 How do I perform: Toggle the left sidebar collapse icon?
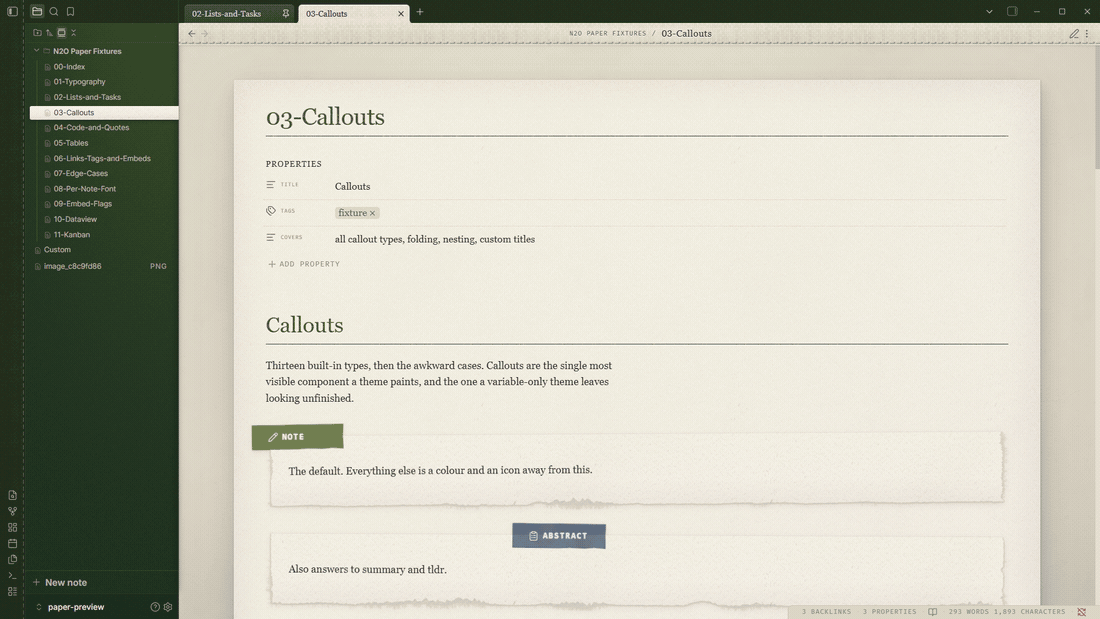click(x=12, y=11)
